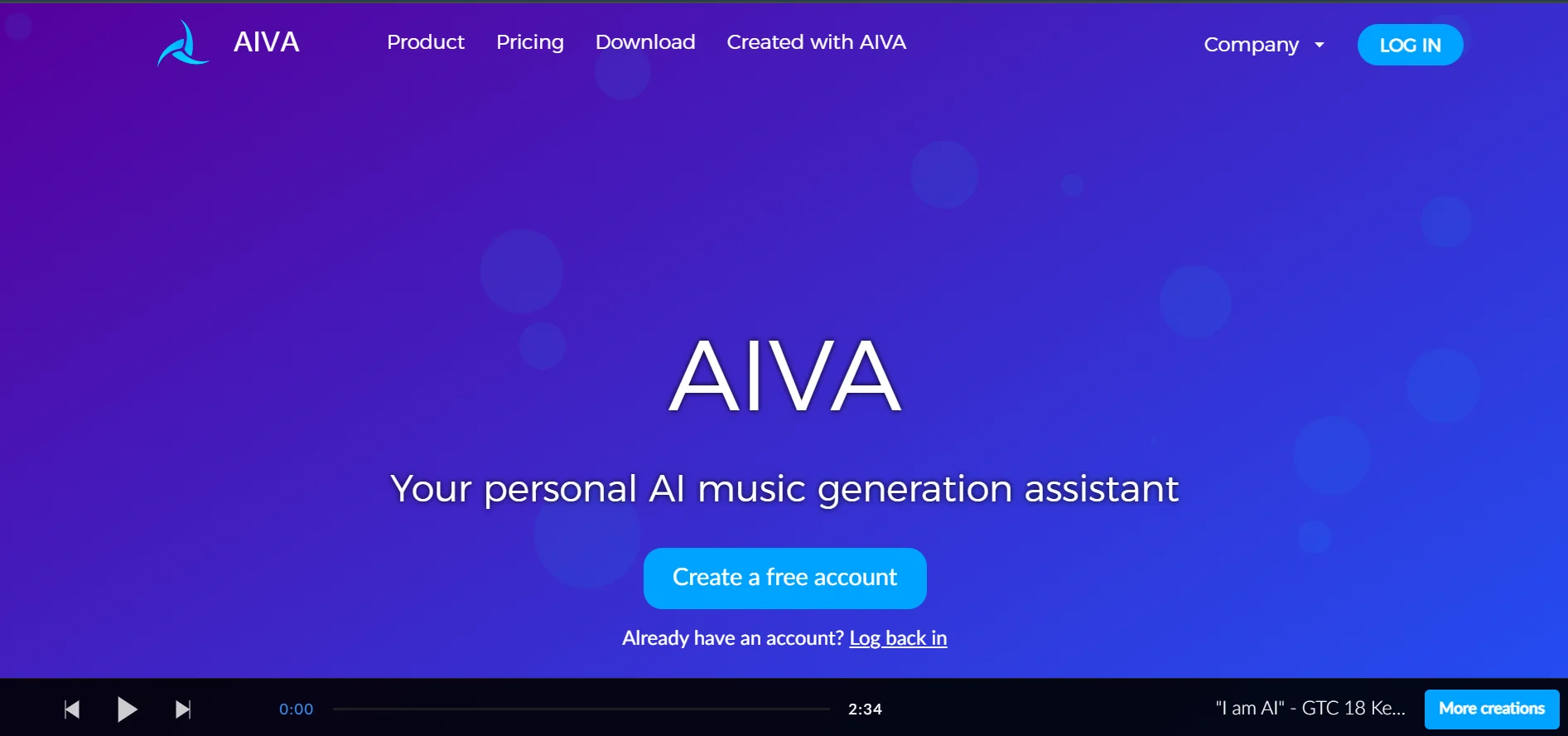Open More creations
The height and width of the screenshot is (736, 1568).
coord(1492,709)
